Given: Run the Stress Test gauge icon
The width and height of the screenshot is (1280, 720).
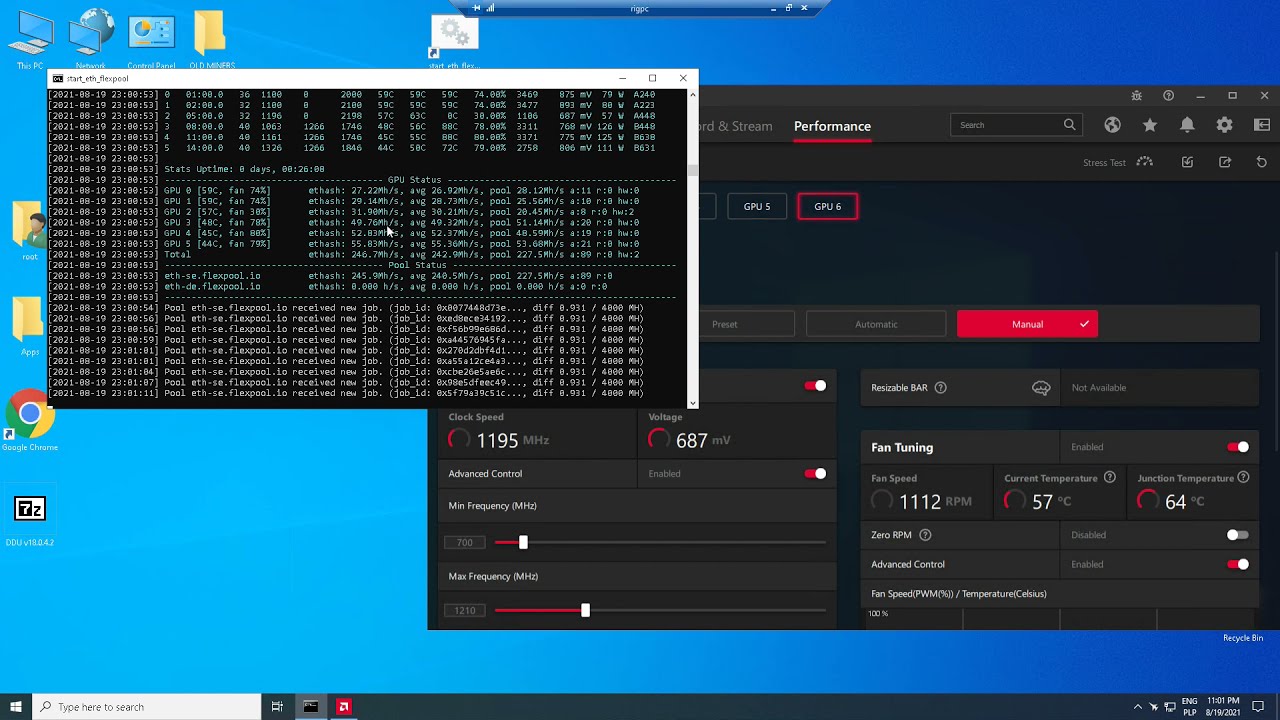Looking at the screenshot, I should tap(1145, 162).
